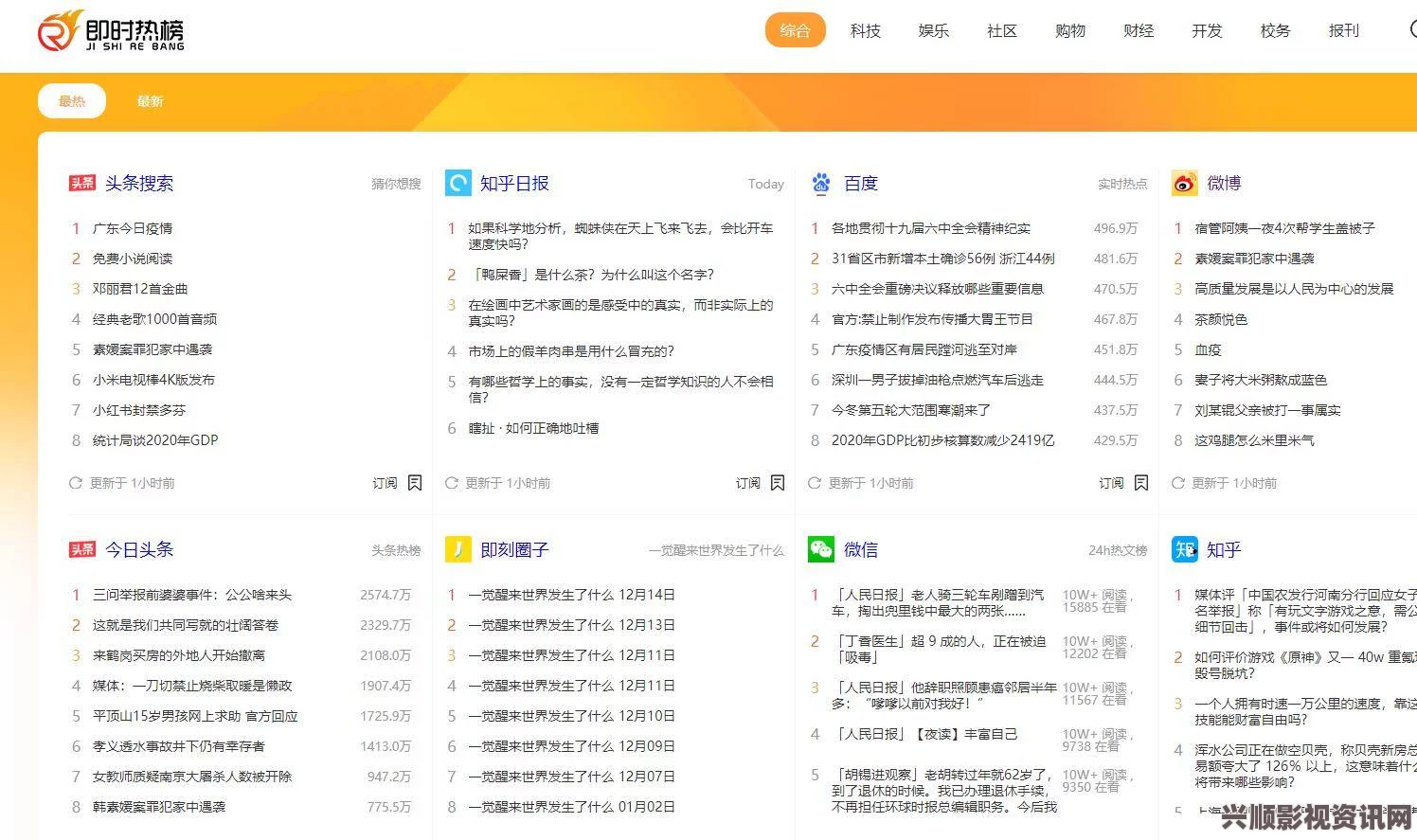Open 邓丽君12首金曲 headline
1417x840 pixels.
[x=140, y=289]
